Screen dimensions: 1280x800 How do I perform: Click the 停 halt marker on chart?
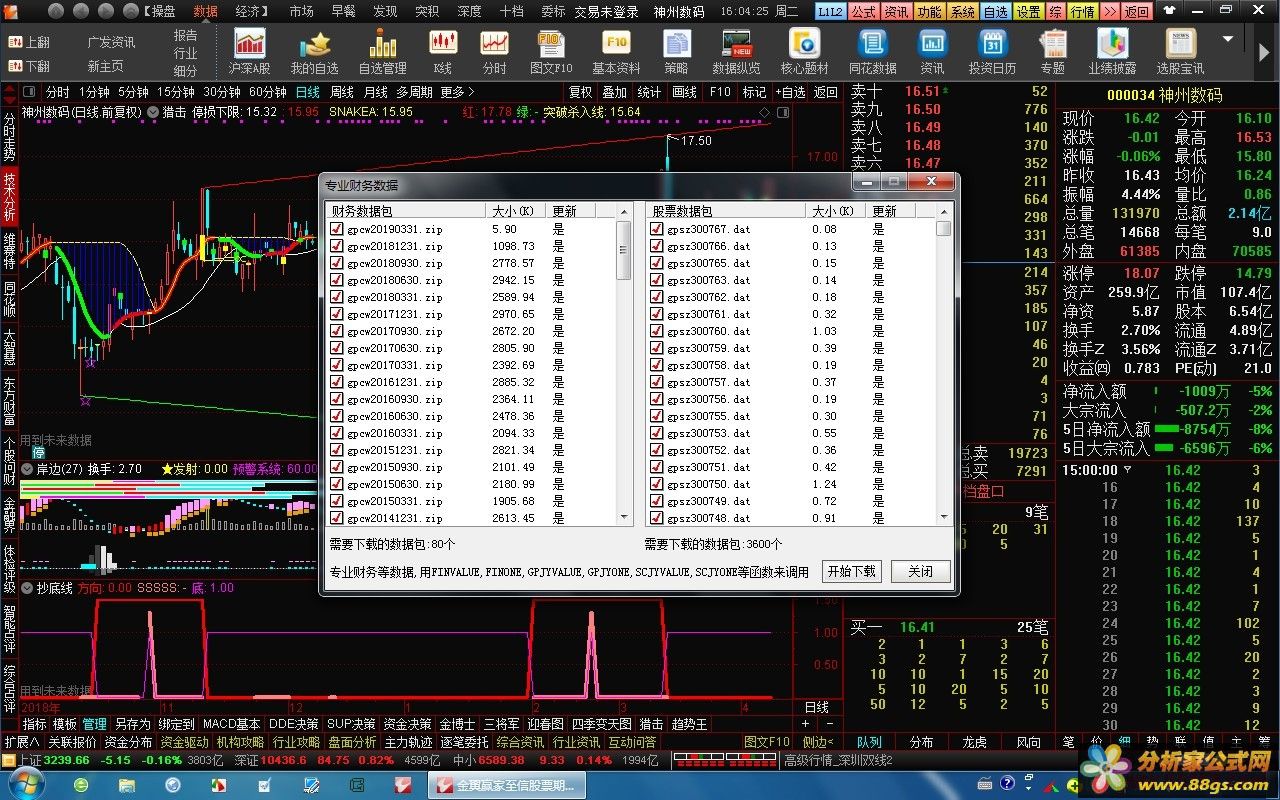point(39,452)
